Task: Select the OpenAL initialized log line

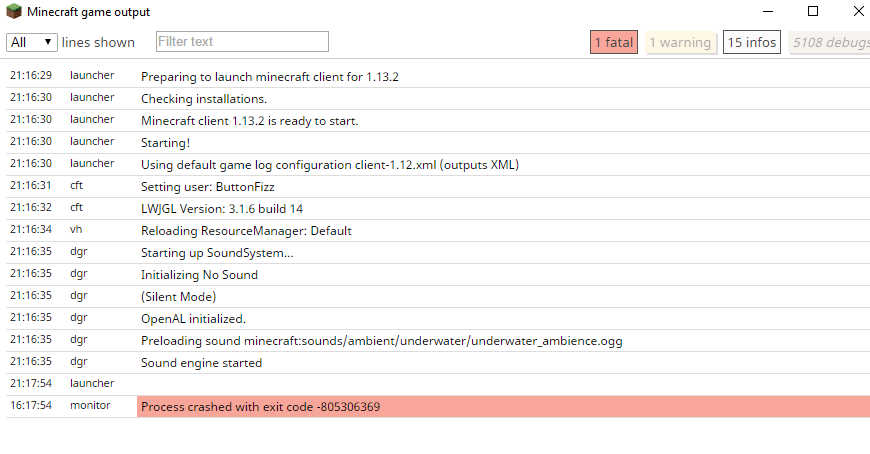Action: (193, 319)
